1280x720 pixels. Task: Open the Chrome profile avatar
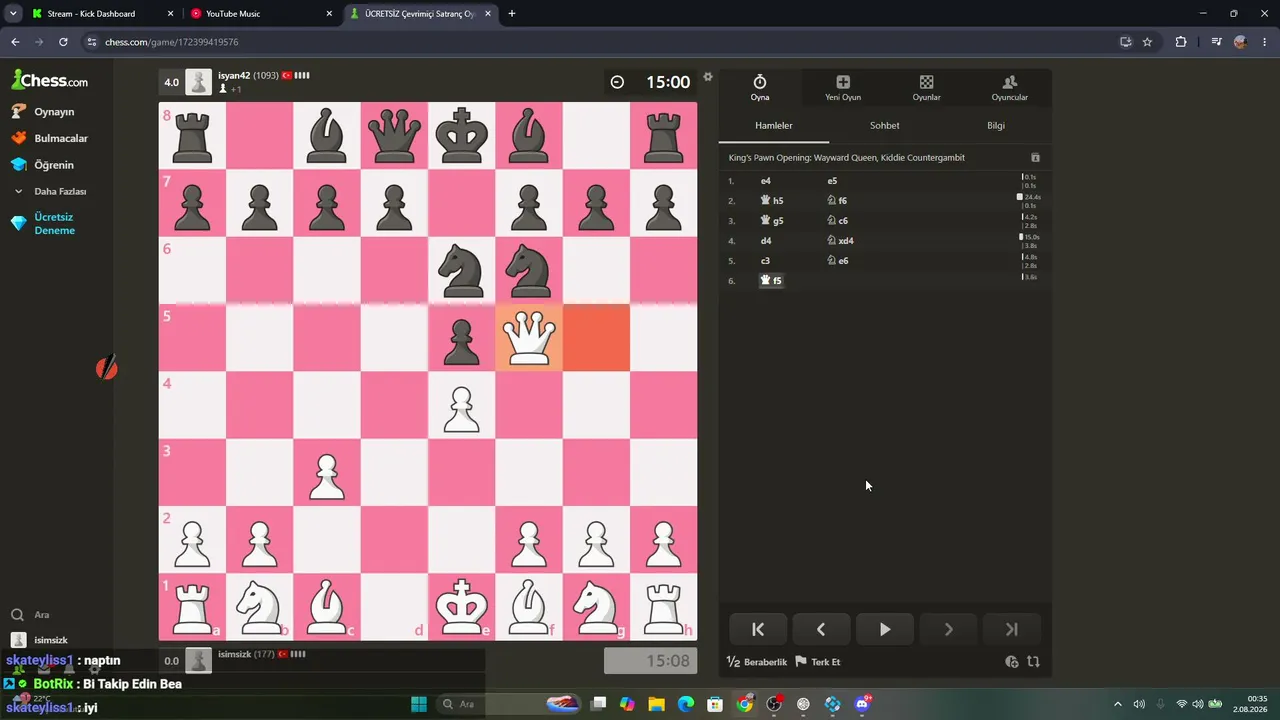pos(1240,42)
